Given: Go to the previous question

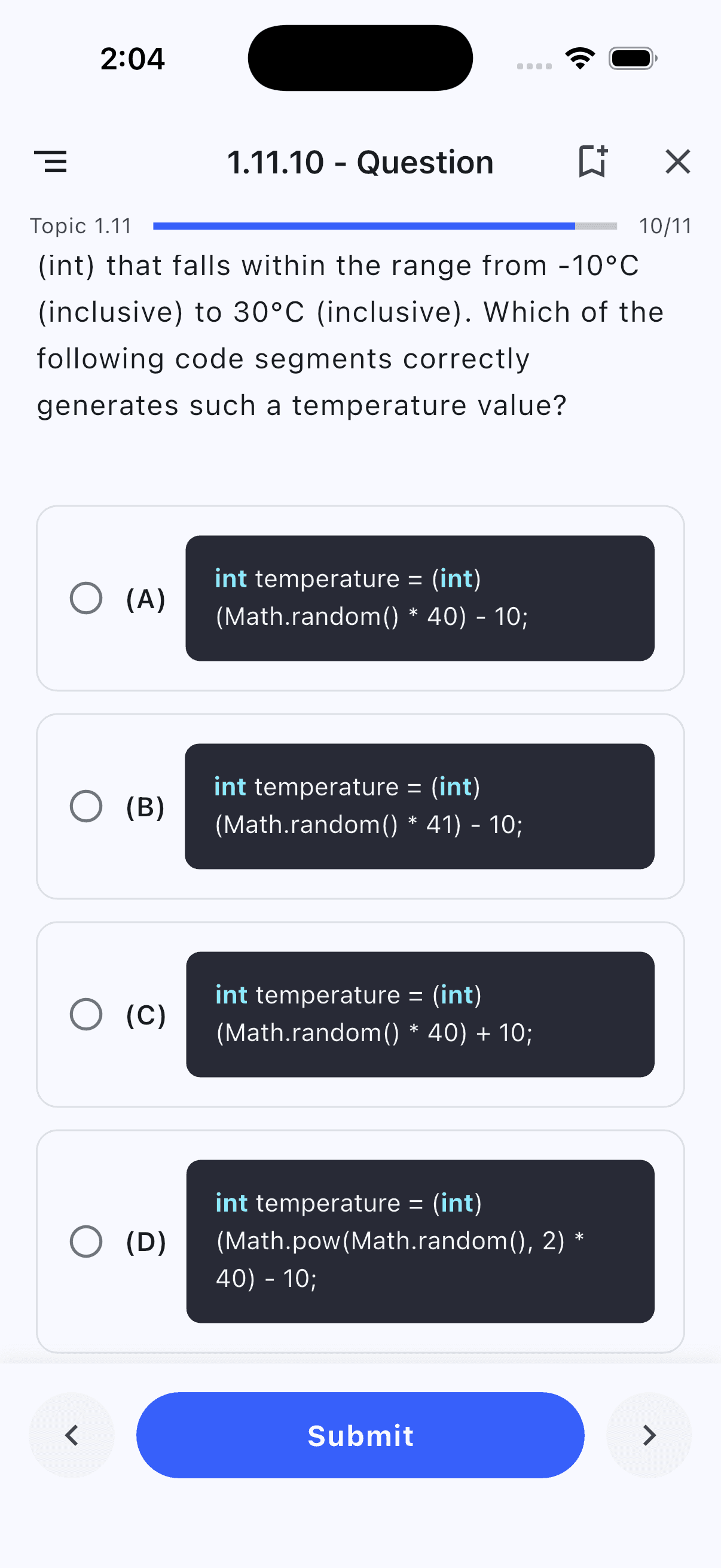Looking at the screenshot, I should click(72, 1435).
